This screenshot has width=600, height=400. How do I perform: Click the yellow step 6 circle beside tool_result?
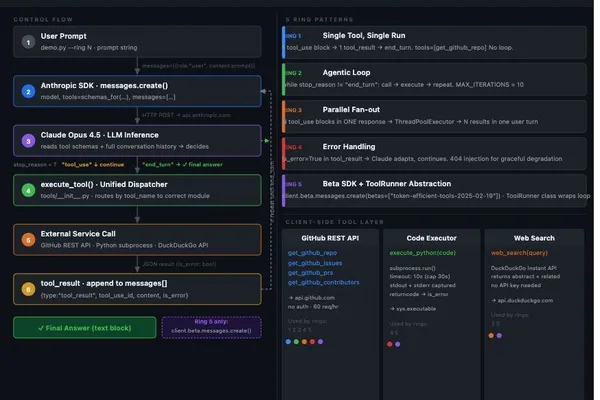(28, 289)
